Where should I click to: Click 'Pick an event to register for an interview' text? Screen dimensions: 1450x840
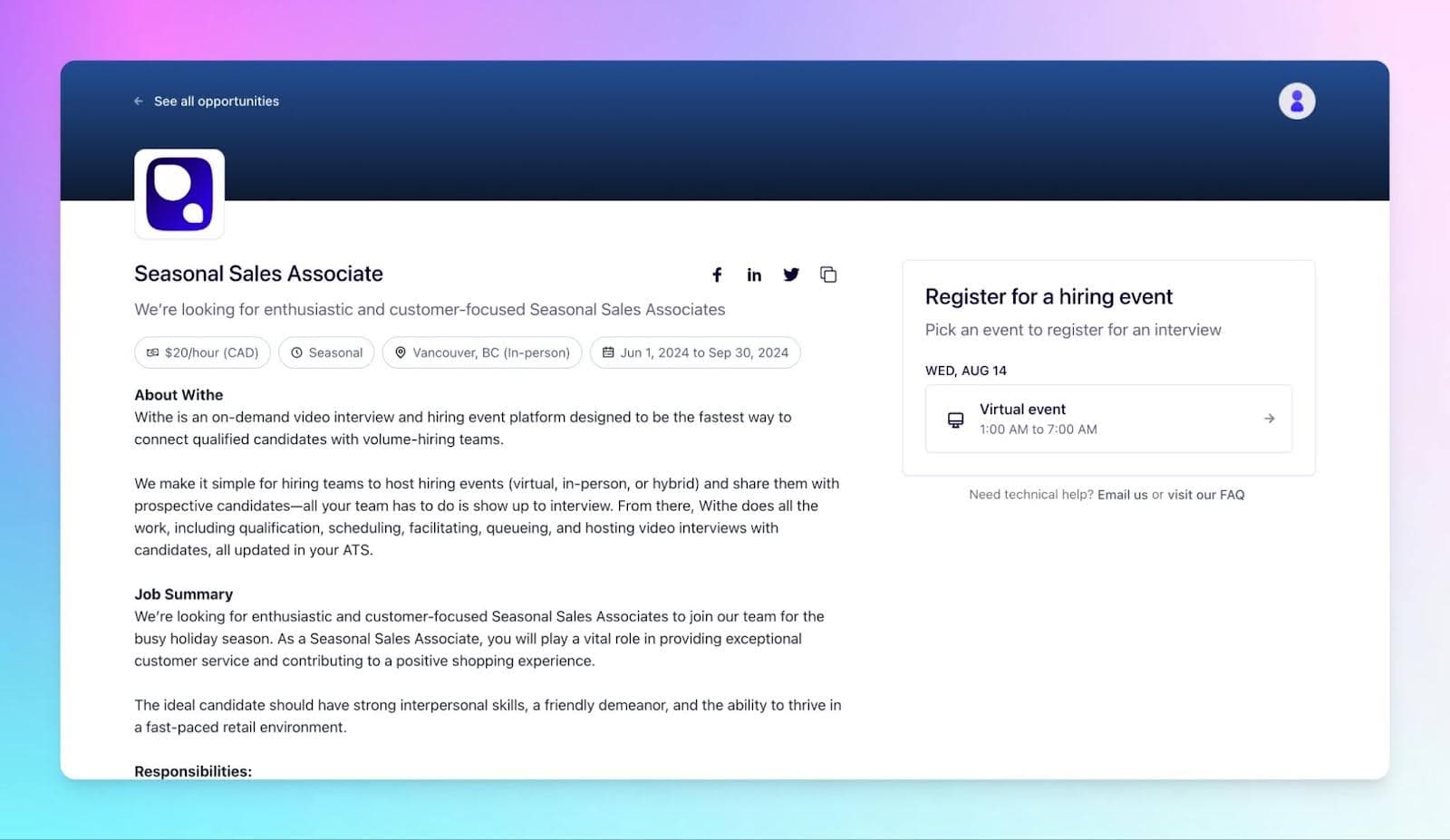(1073, 330)
